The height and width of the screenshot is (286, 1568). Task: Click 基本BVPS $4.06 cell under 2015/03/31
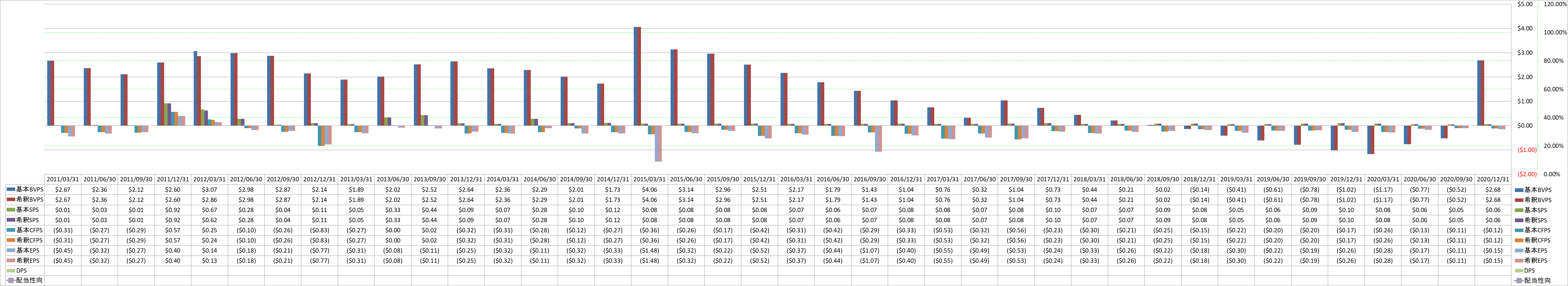[x=650, y=190]
